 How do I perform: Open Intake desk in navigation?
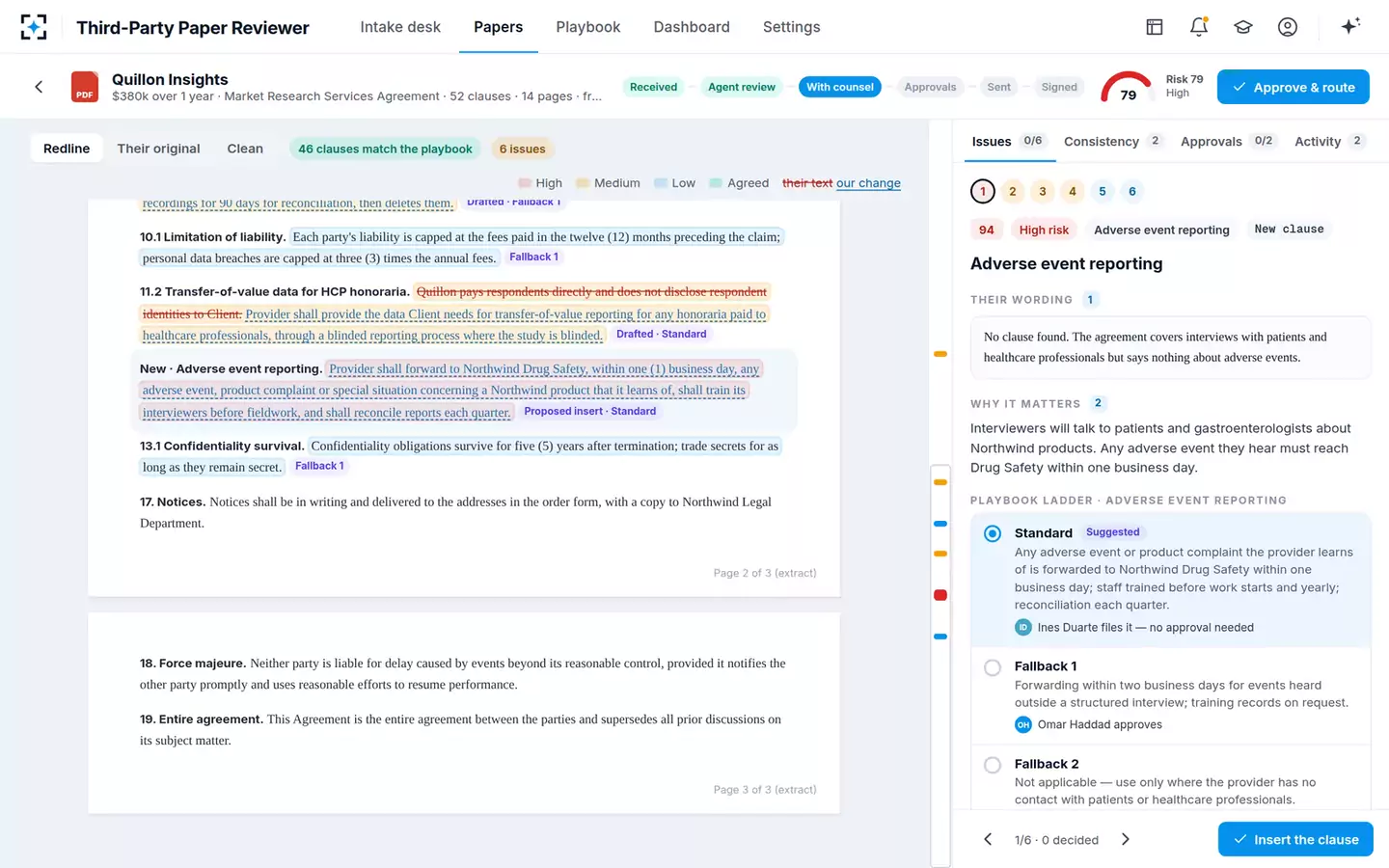point(400,27)
